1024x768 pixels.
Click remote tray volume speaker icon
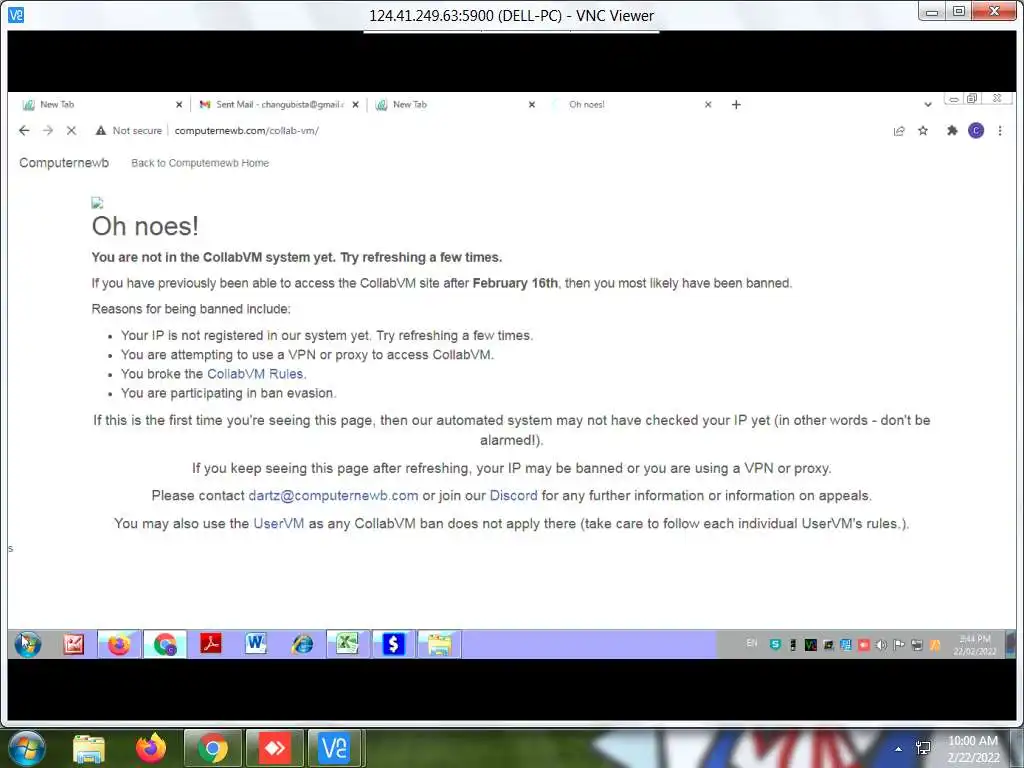click(881, 645)
